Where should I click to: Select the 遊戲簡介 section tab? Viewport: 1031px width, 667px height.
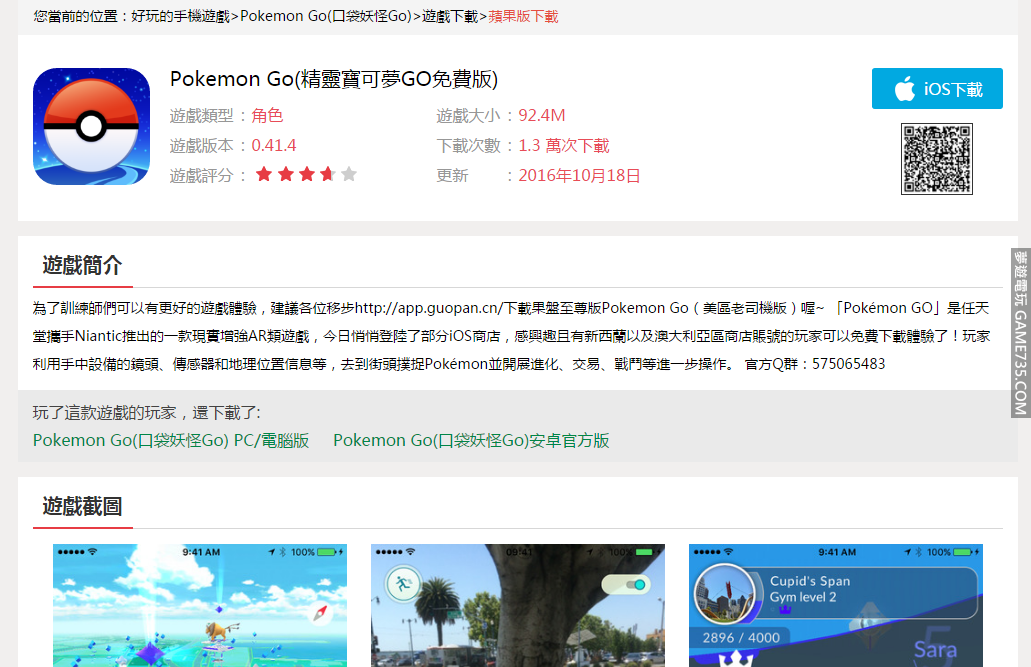point(82,266)
